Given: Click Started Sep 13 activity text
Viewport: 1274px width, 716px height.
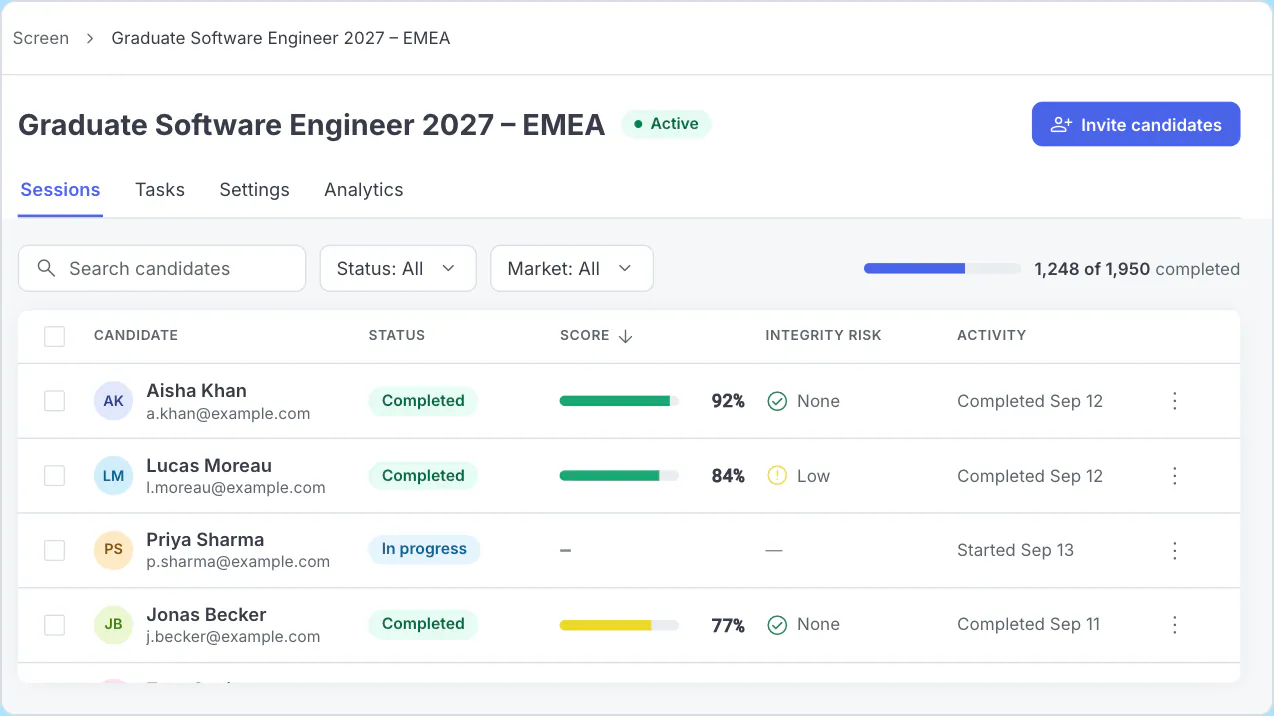Looking at the screenshot, I should coord(1015,550).
